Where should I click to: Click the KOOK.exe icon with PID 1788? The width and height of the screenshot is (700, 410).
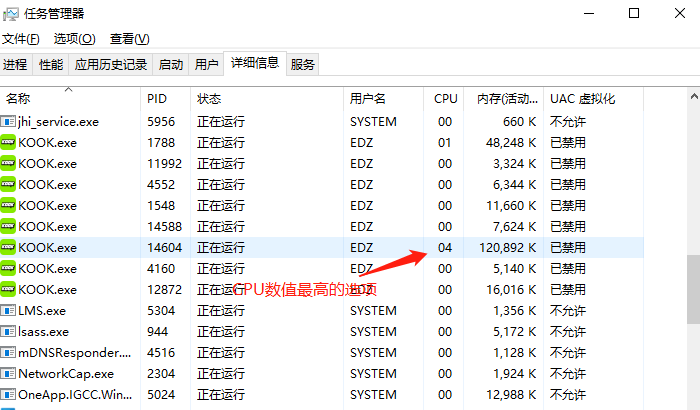8,142
